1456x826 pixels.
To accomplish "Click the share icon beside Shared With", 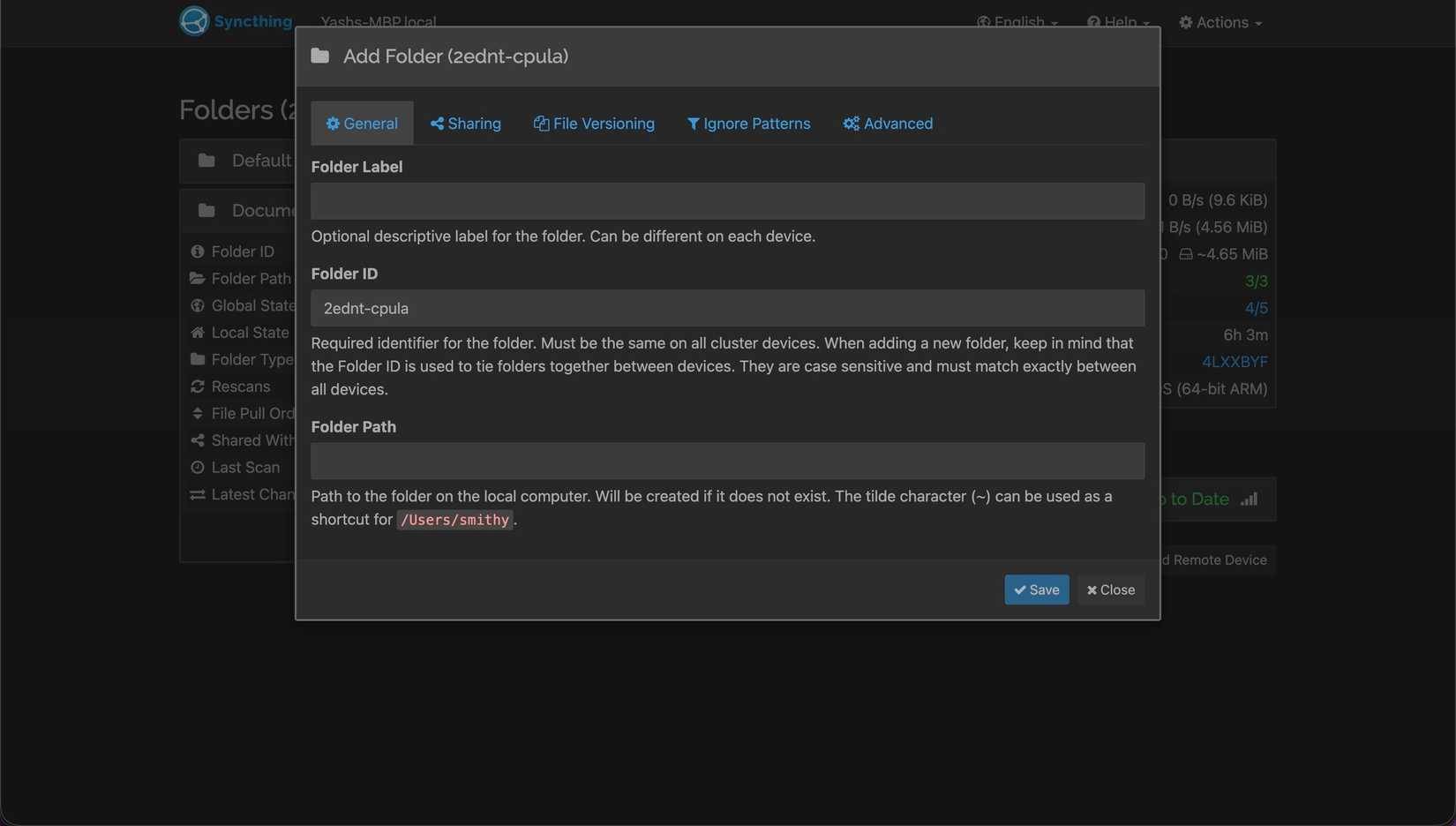I will point(196,439).
